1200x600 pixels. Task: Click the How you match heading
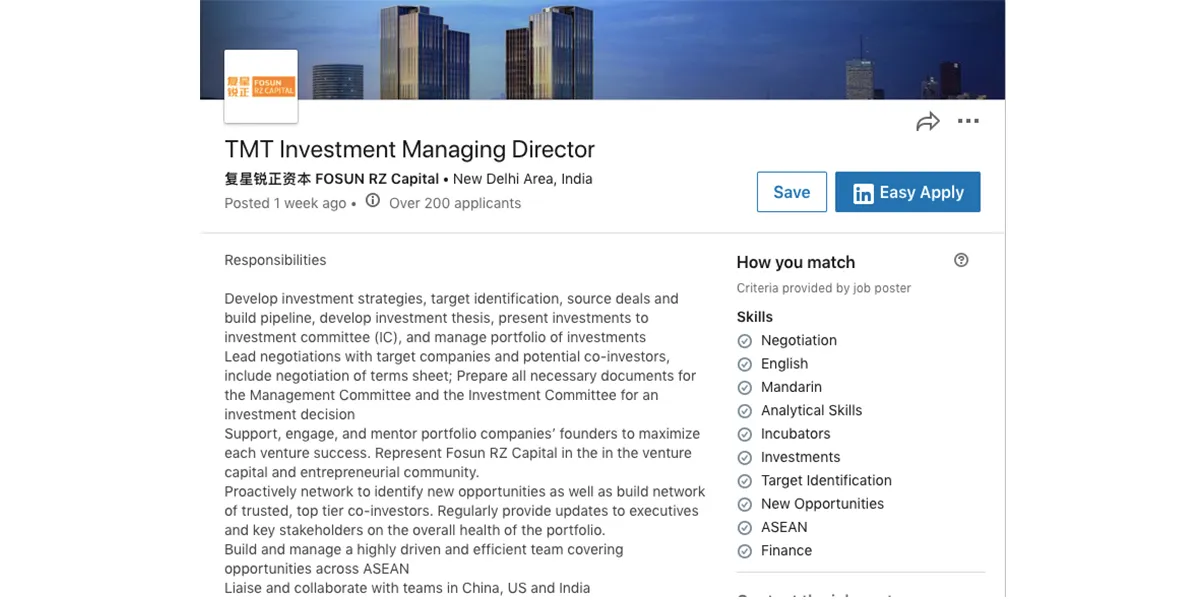point(796,262)
